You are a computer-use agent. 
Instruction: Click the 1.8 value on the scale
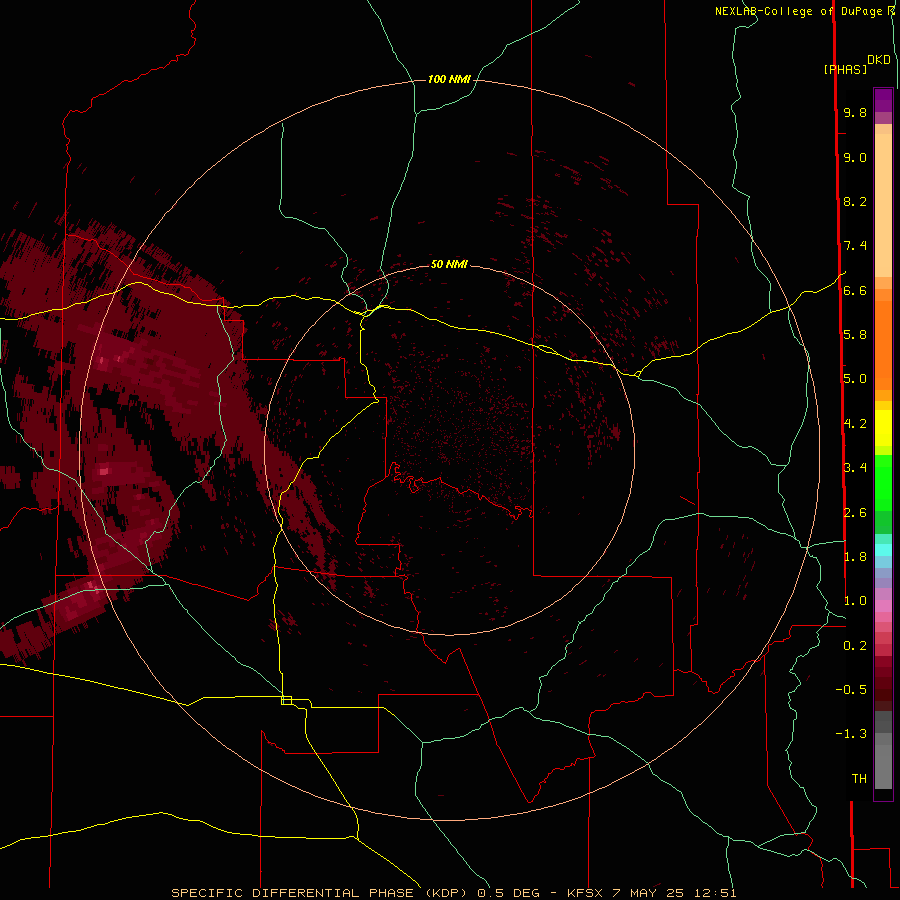point(855,556)
